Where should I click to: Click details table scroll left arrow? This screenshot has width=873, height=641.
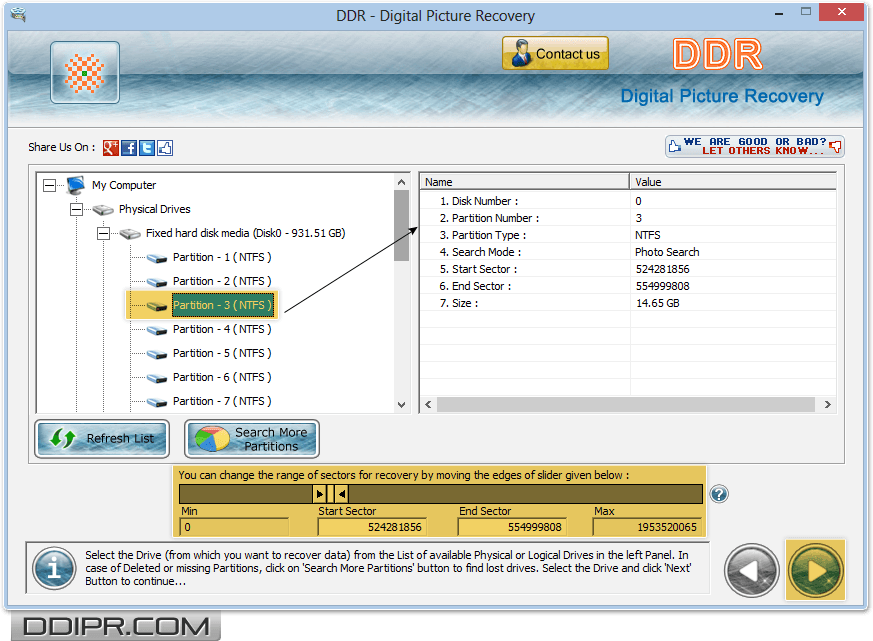428,405
